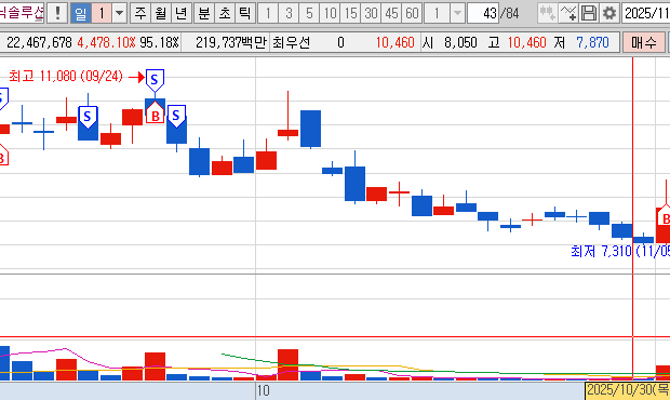The height and width of the screenshot is (400, 670).
Task: Select the tick (틱) chart tab
Action: [x=244, y=13]
